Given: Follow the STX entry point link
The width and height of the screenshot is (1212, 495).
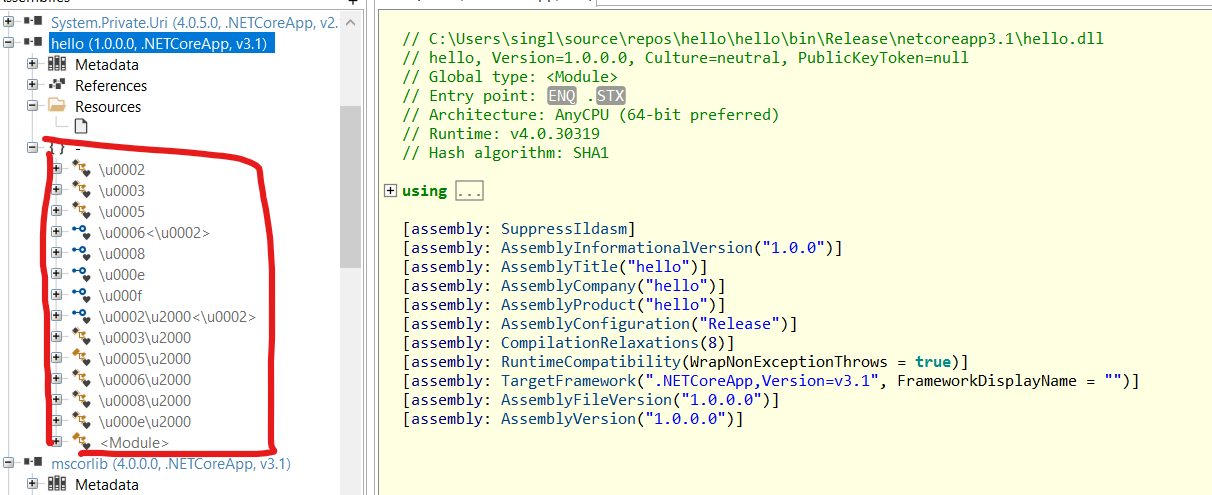Looking at the screenshot, I should (610, 96).
